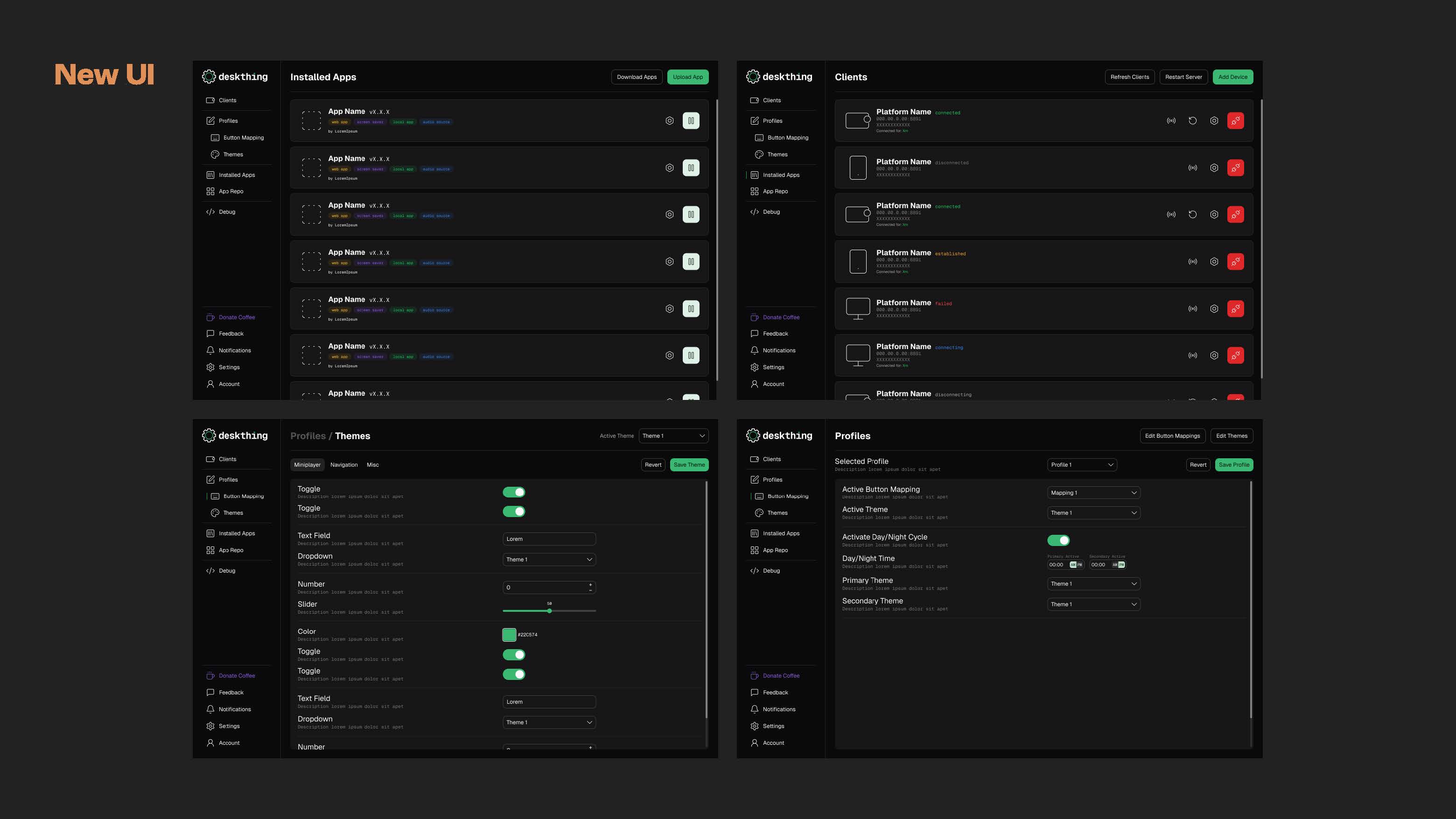Click ping icon on the disconnected client row
Screen dimensions: 1456x819
click(x=1192, y=168)
